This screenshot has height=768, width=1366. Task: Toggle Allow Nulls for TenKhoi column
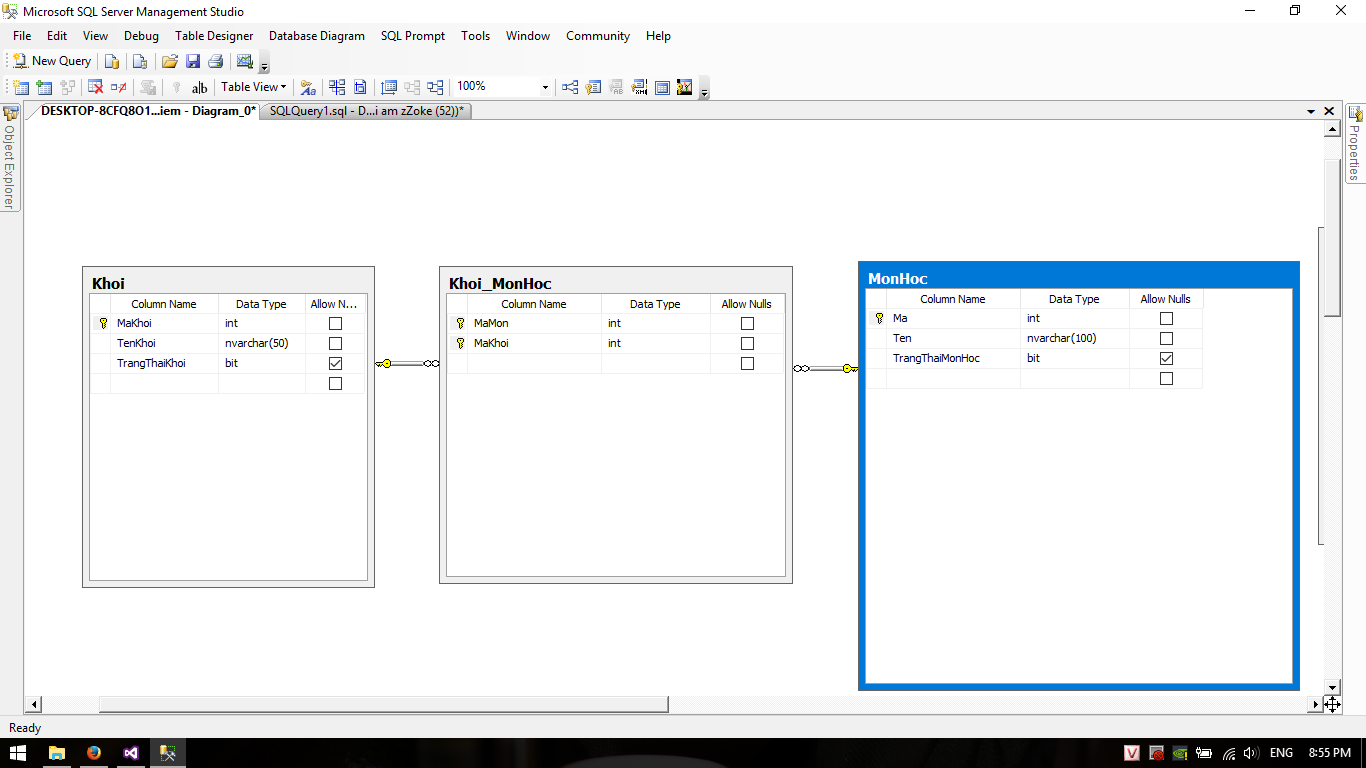click(x=335, y=343)
